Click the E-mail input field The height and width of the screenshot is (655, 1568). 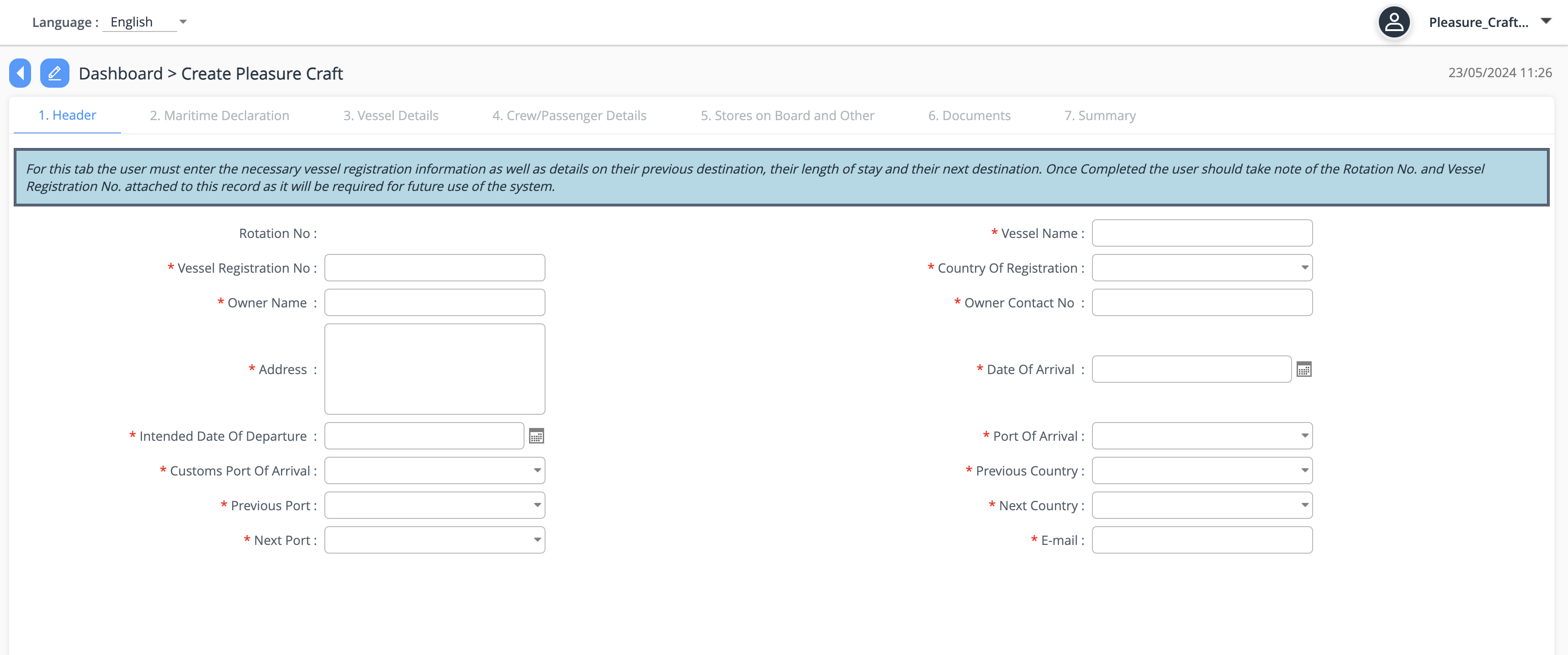point(1202,540)
